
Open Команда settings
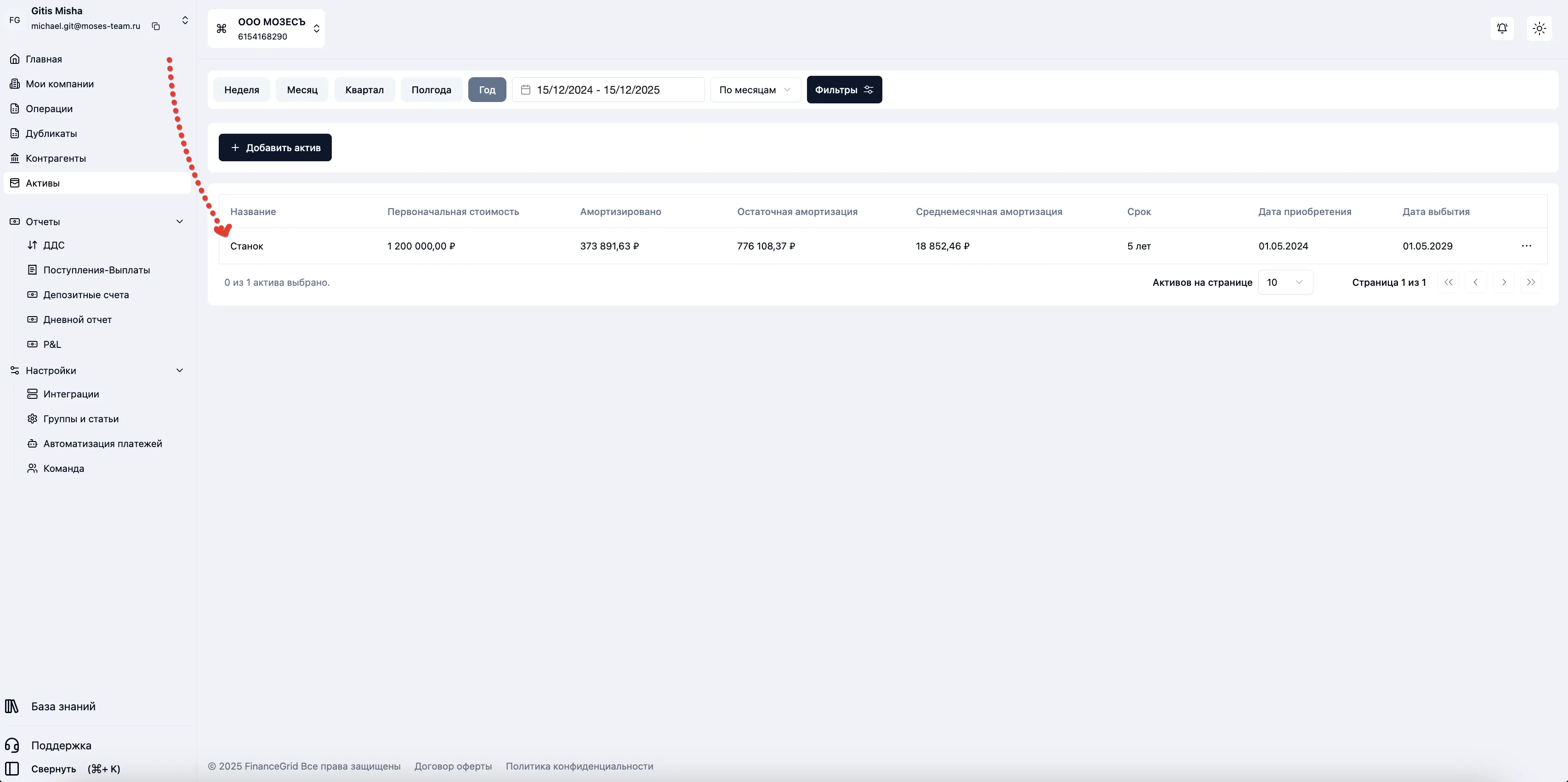coord(63,469)
